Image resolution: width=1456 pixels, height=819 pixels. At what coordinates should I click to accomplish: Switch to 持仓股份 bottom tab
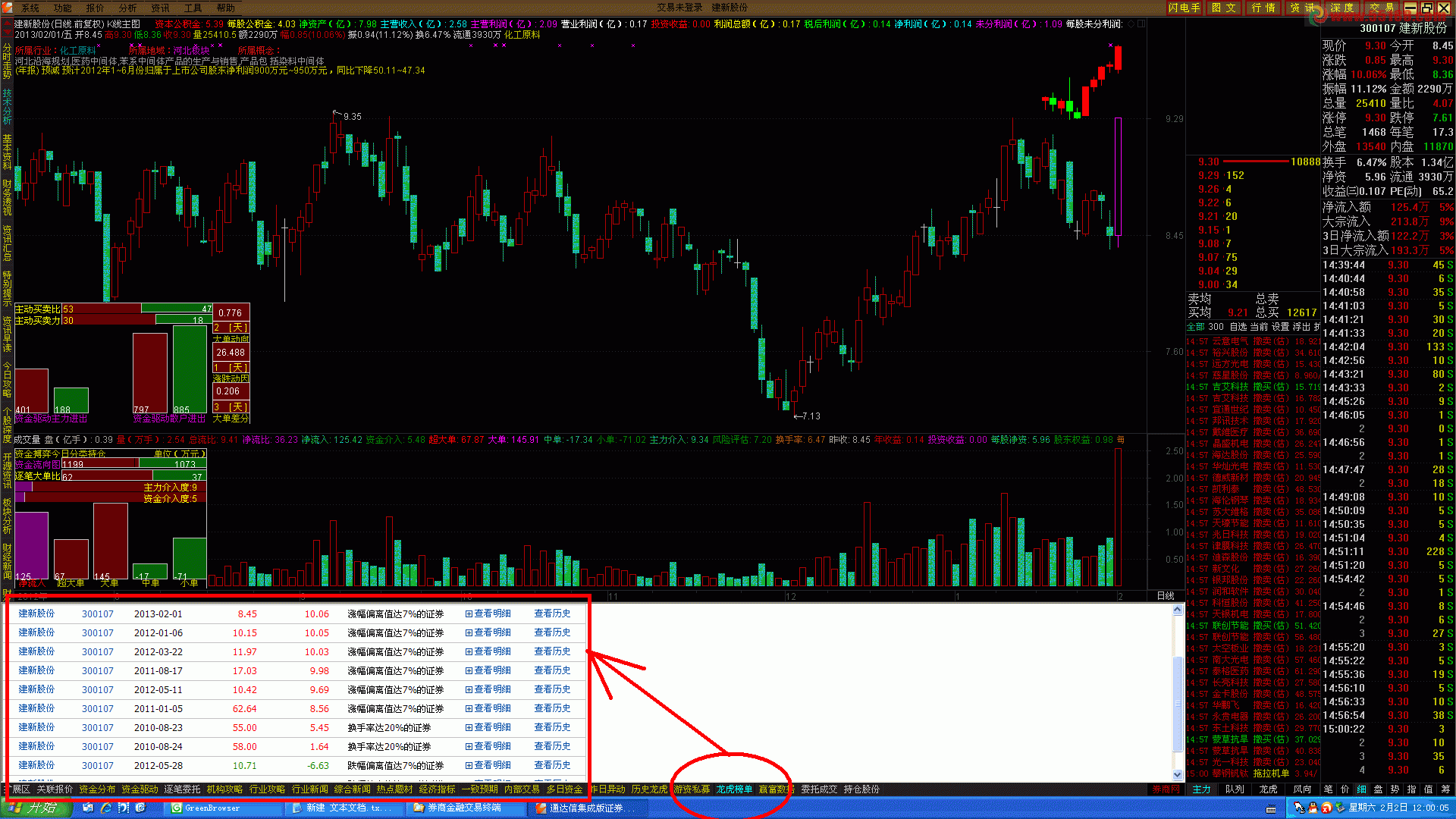[x=861, y=789]
